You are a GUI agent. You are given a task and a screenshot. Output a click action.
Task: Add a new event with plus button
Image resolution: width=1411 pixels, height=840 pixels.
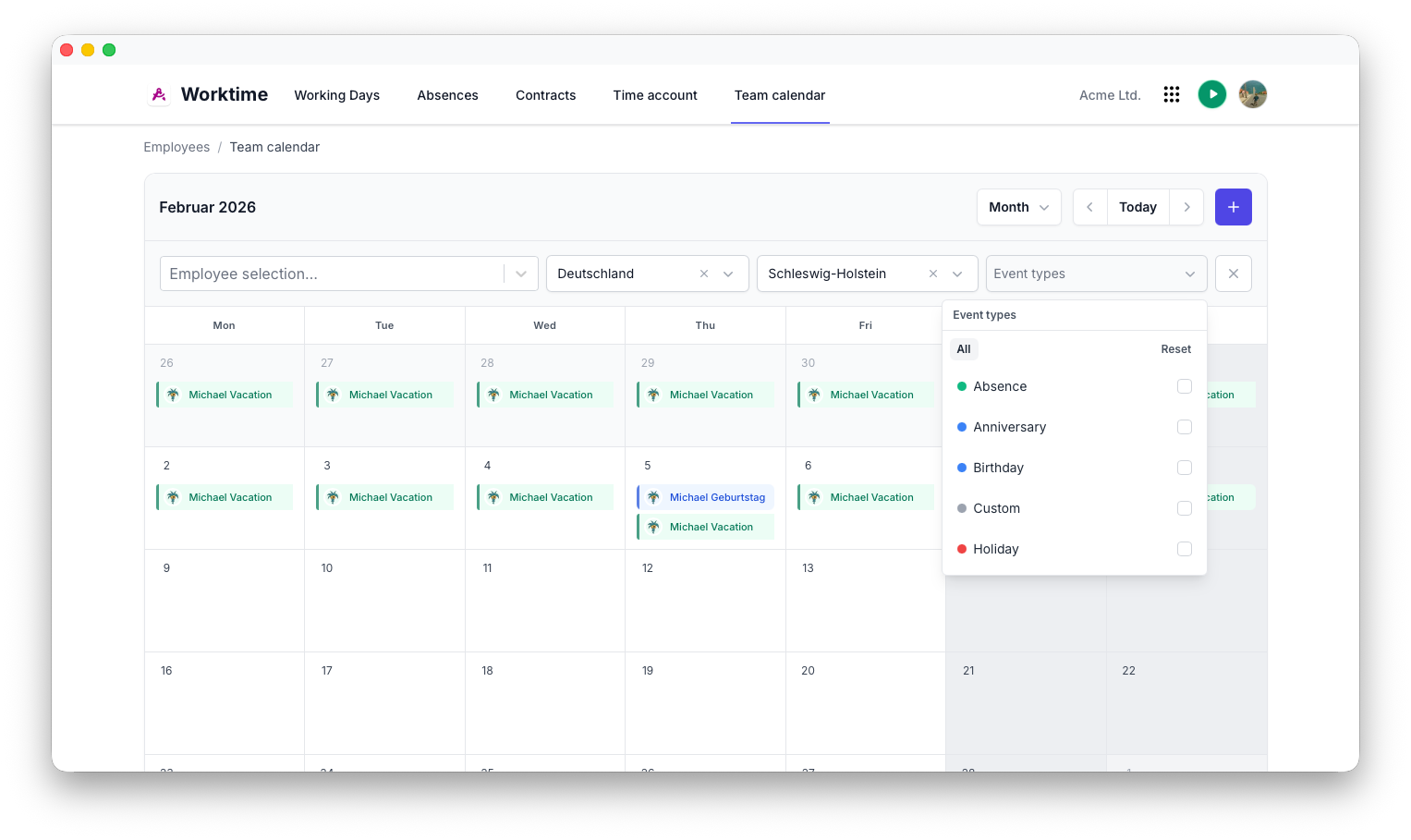click(1234, 207)
